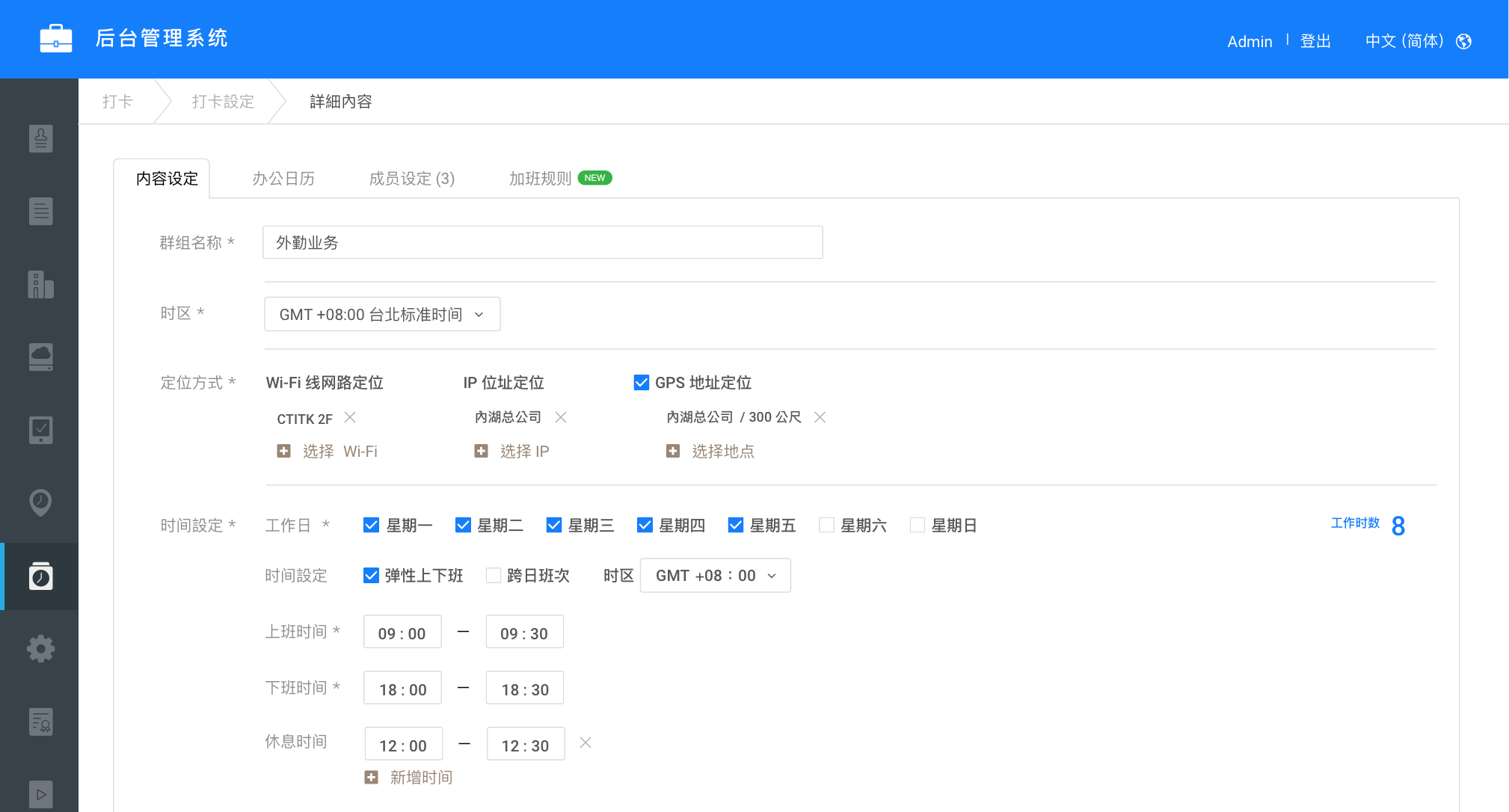The width and height of the screenshot is (1509, 812).
Task: Open the gear settings icon in sidebar
Action: click(x=40, y=648)
